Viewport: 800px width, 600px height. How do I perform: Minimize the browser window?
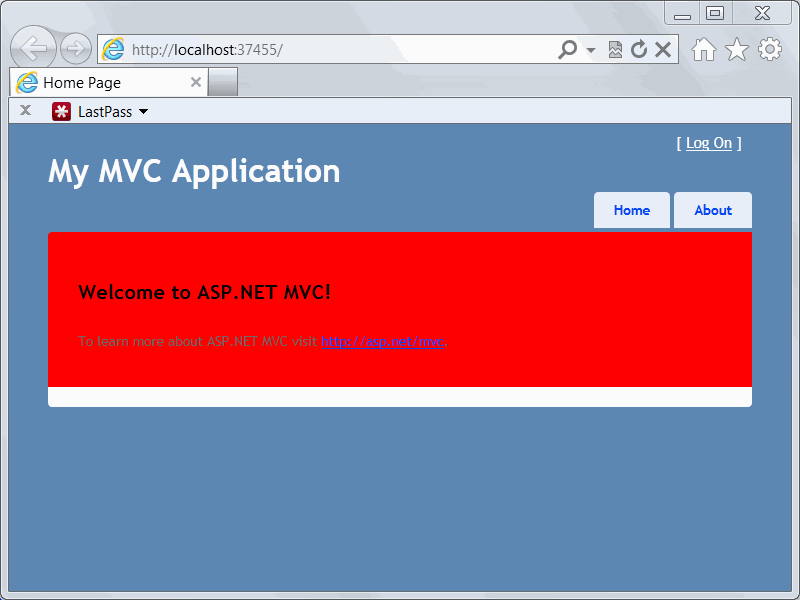click(682, 14)
